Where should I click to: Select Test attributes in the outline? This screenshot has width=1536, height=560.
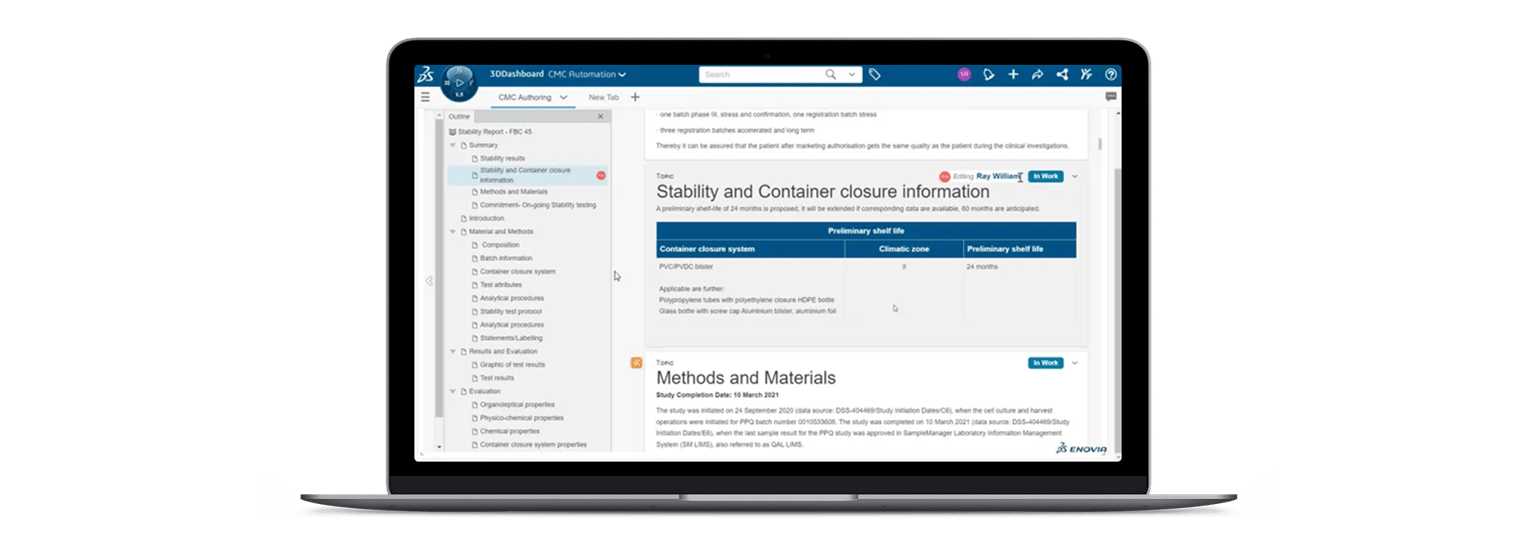pyautogui.click(x=501, y=285)
